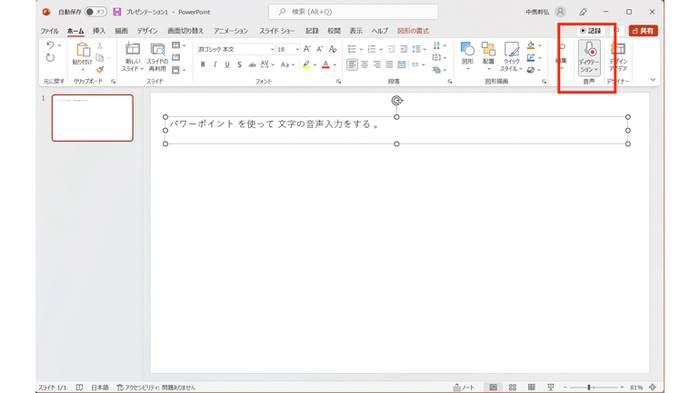The image size is (700, 393).
Task: Switch to the Design (デザイン) tab
Action: pyautogui.click(x=147, y=31)
